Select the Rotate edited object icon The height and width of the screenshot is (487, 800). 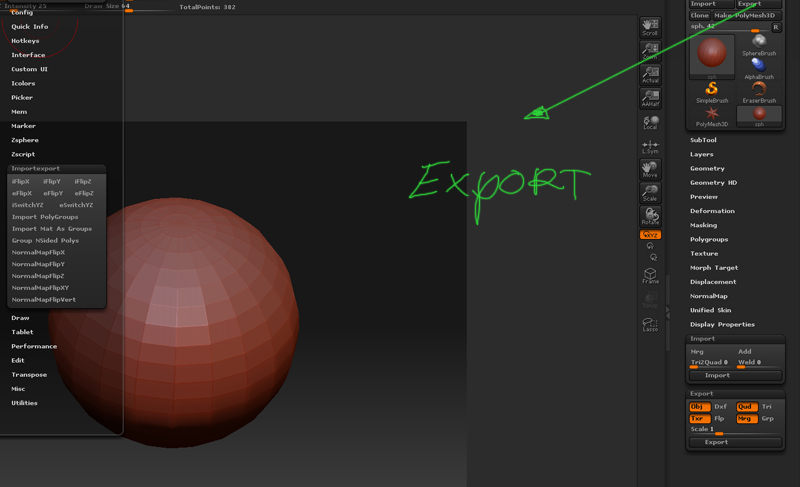click(650, 216)
